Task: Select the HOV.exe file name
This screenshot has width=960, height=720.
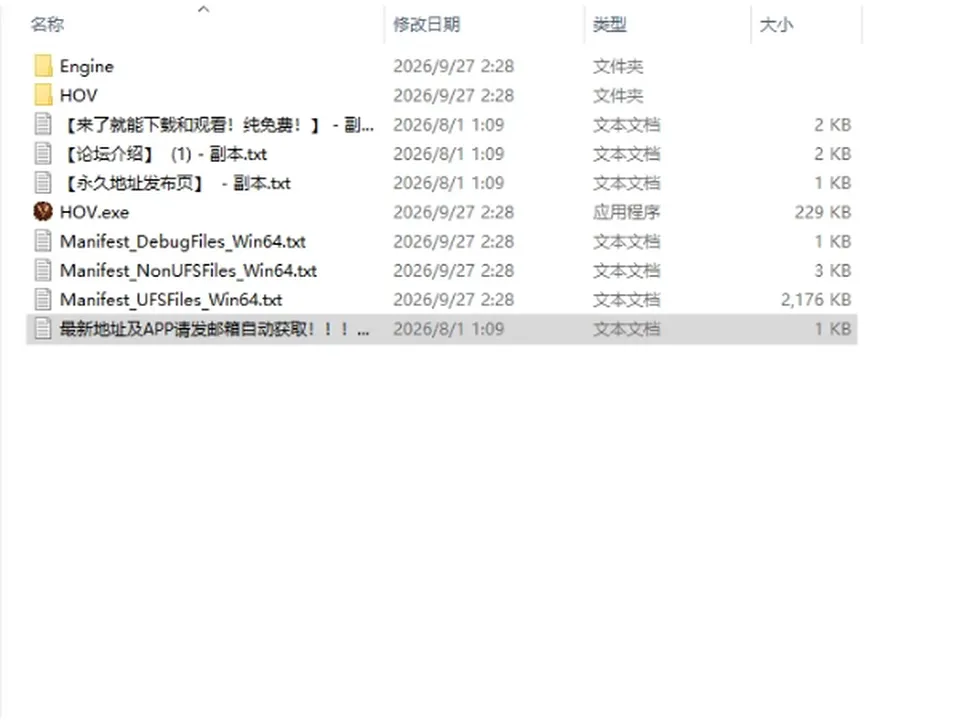Action: 94,212
